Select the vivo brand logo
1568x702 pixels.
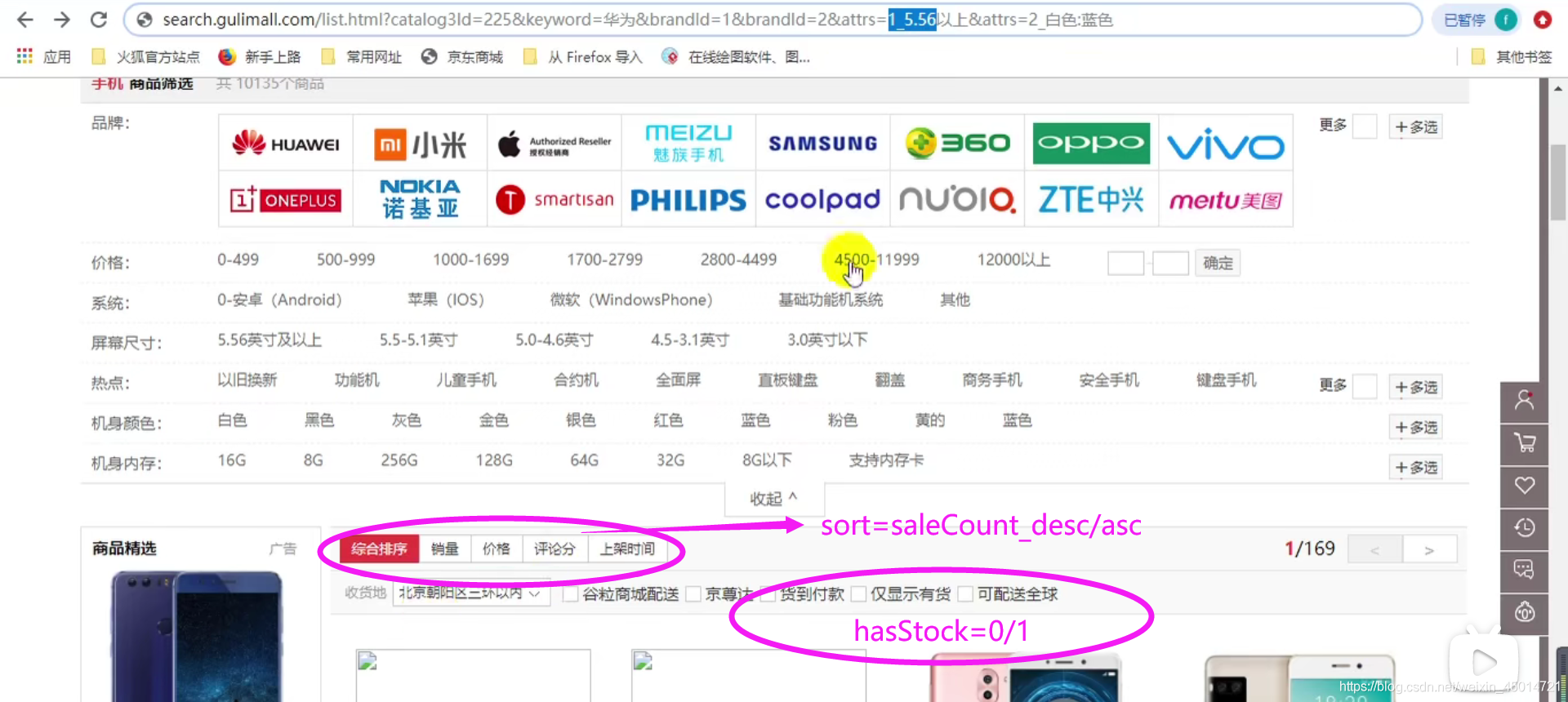click(1226, 143)
